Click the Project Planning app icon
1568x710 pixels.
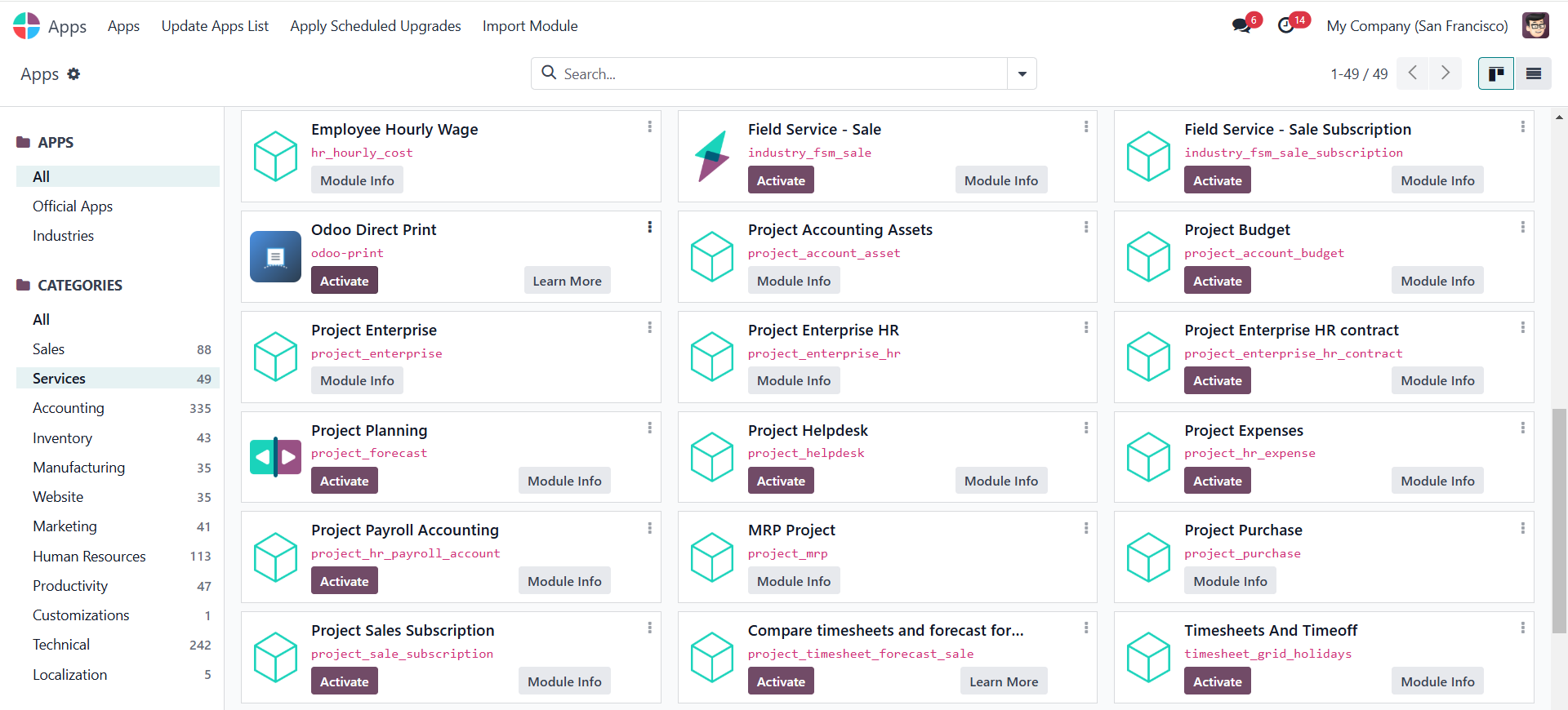(275, 457)
